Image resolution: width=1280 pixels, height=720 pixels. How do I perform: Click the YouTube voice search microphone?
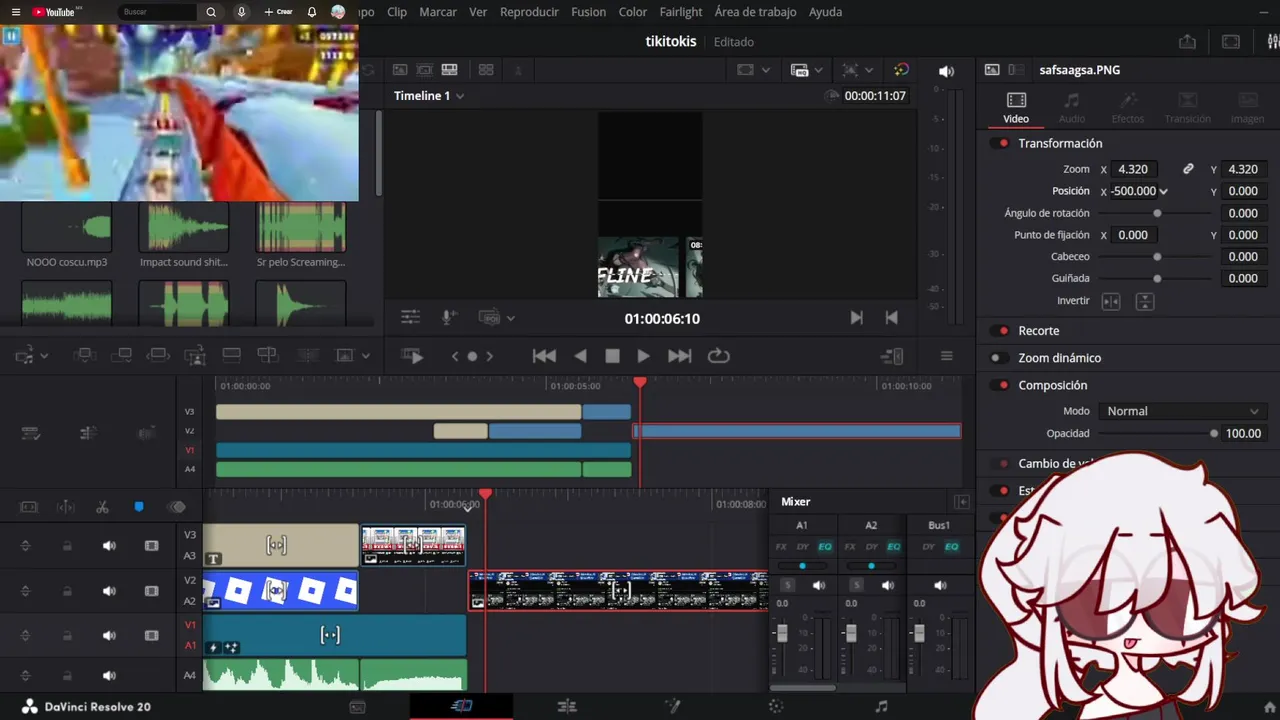[x=241, y=12]
